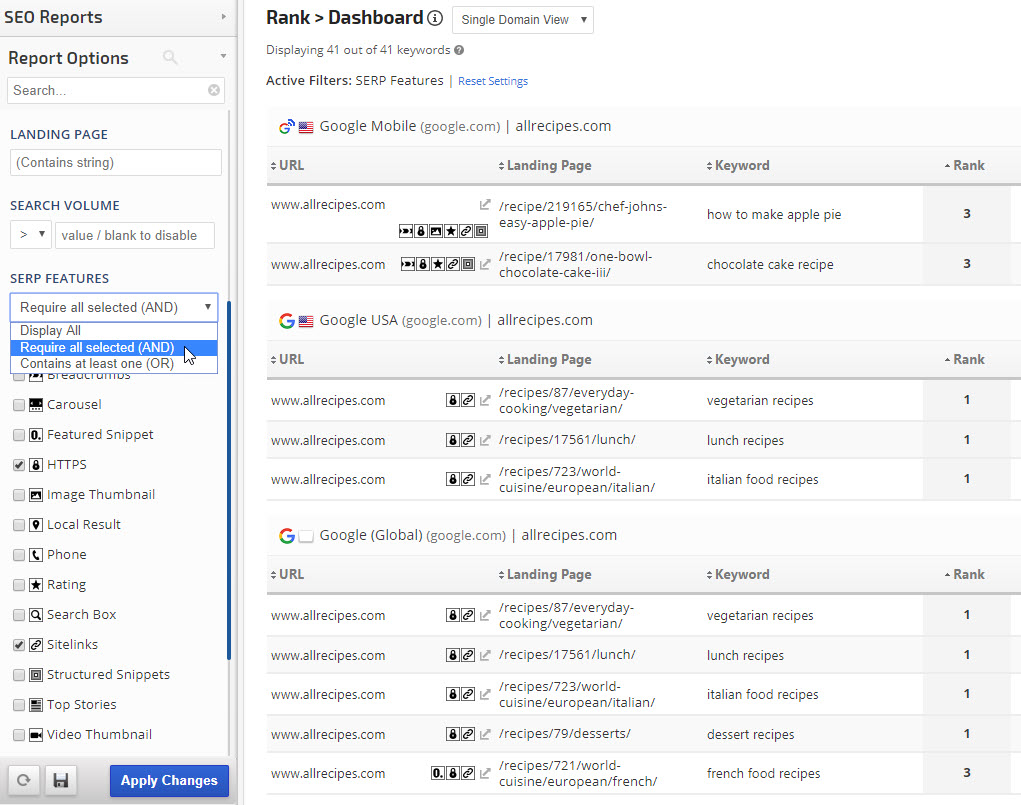
Task: Clear search box with the X icon
Action: click(x=214, y=90)
